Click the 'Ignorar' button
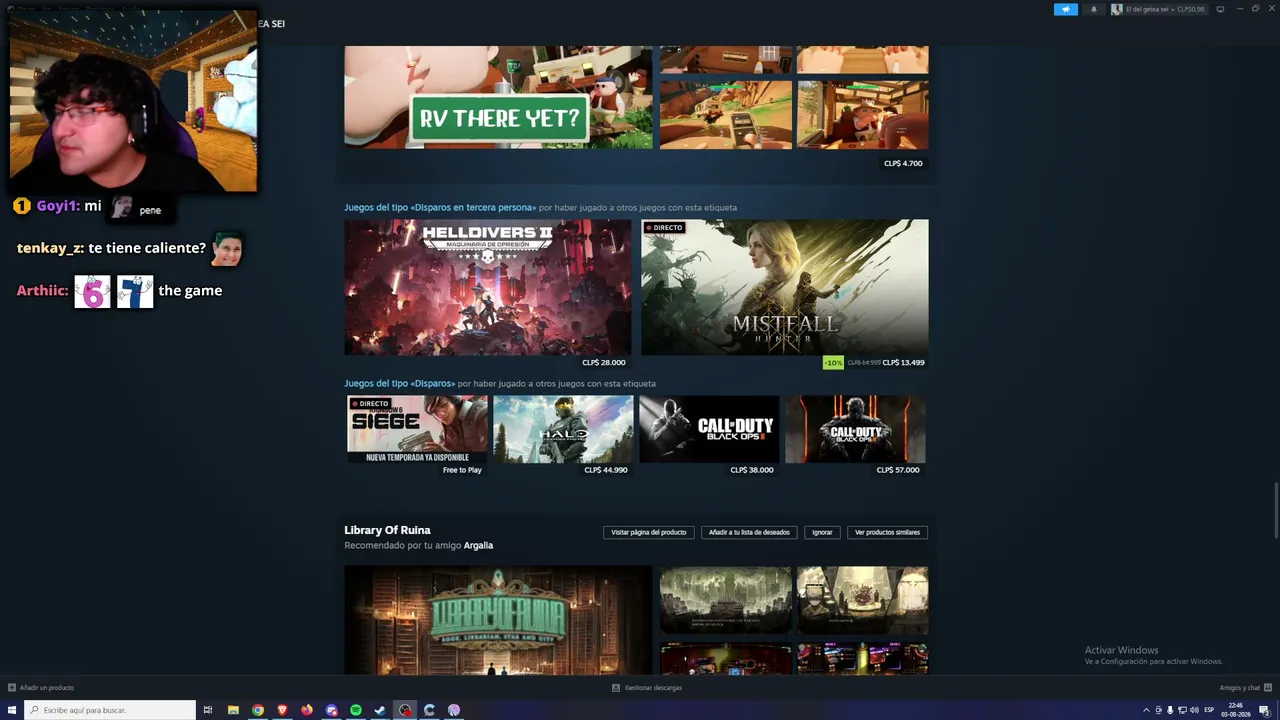Viewport: 1280px width, 720px height. 822,532
